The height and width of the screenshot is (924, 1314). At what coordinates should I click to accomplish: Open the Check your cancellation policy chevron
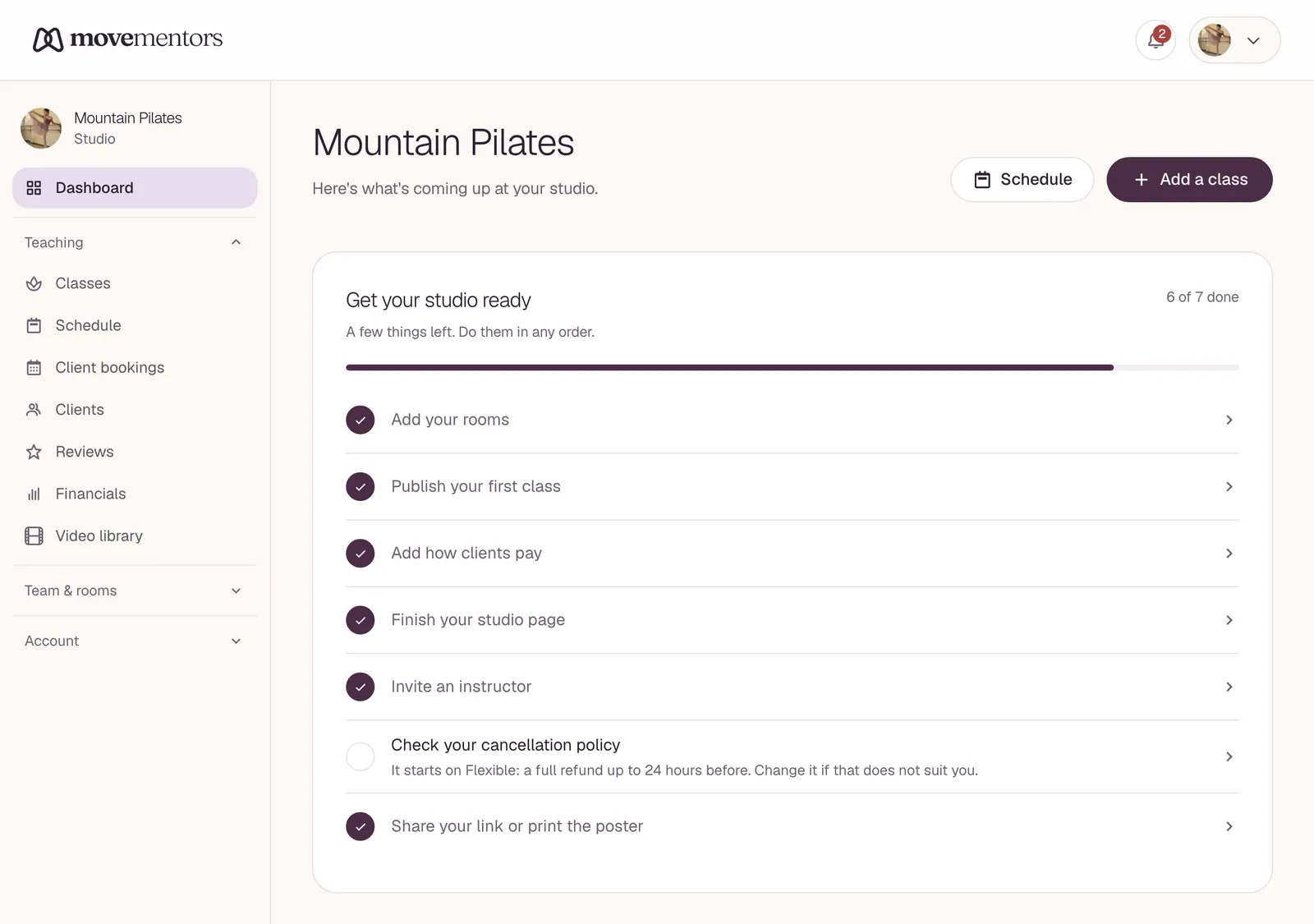pyautogui.click(x=1229, y=756)
